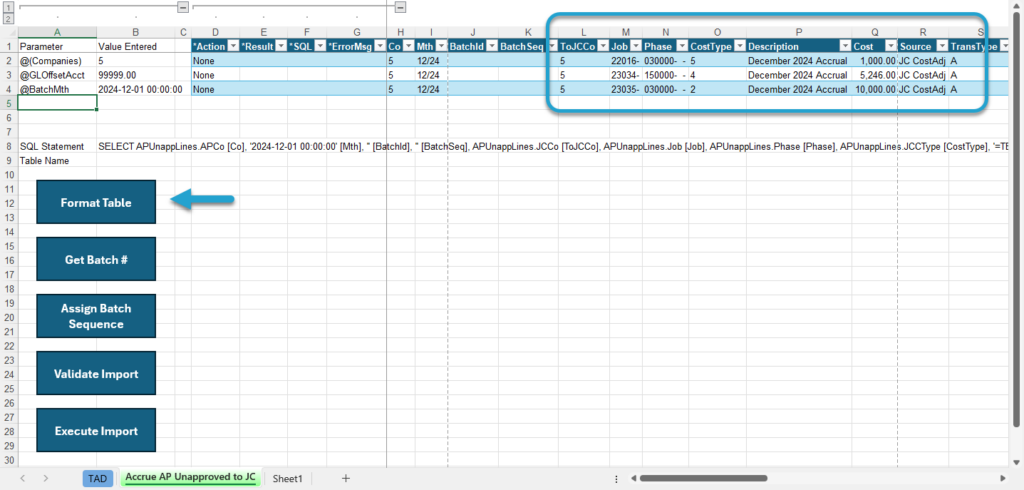Select the Accrue AP Unapproved to JC tab
1024x490 pixels.
tap(191, 478)
